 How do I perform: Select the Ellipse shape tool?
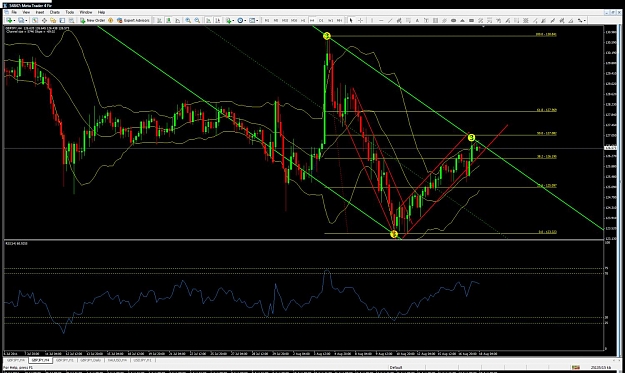point(453,20)
